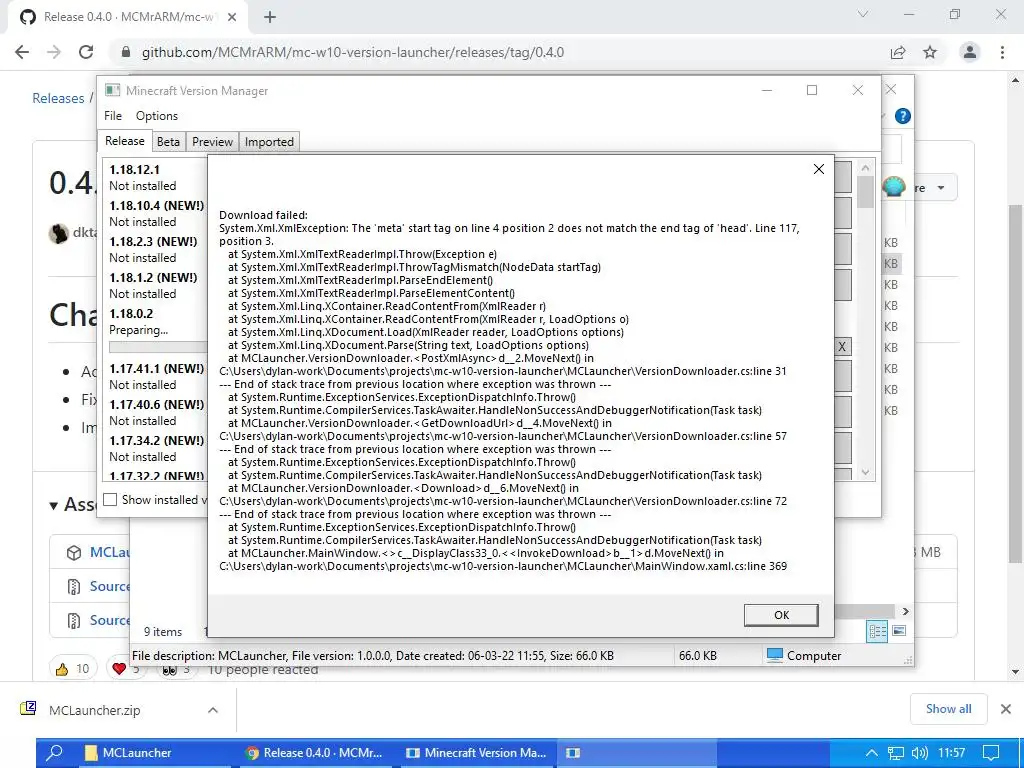Close the Download failed error dialog
This screenshot has width=1024, height=768.
(x=818, y=169)
